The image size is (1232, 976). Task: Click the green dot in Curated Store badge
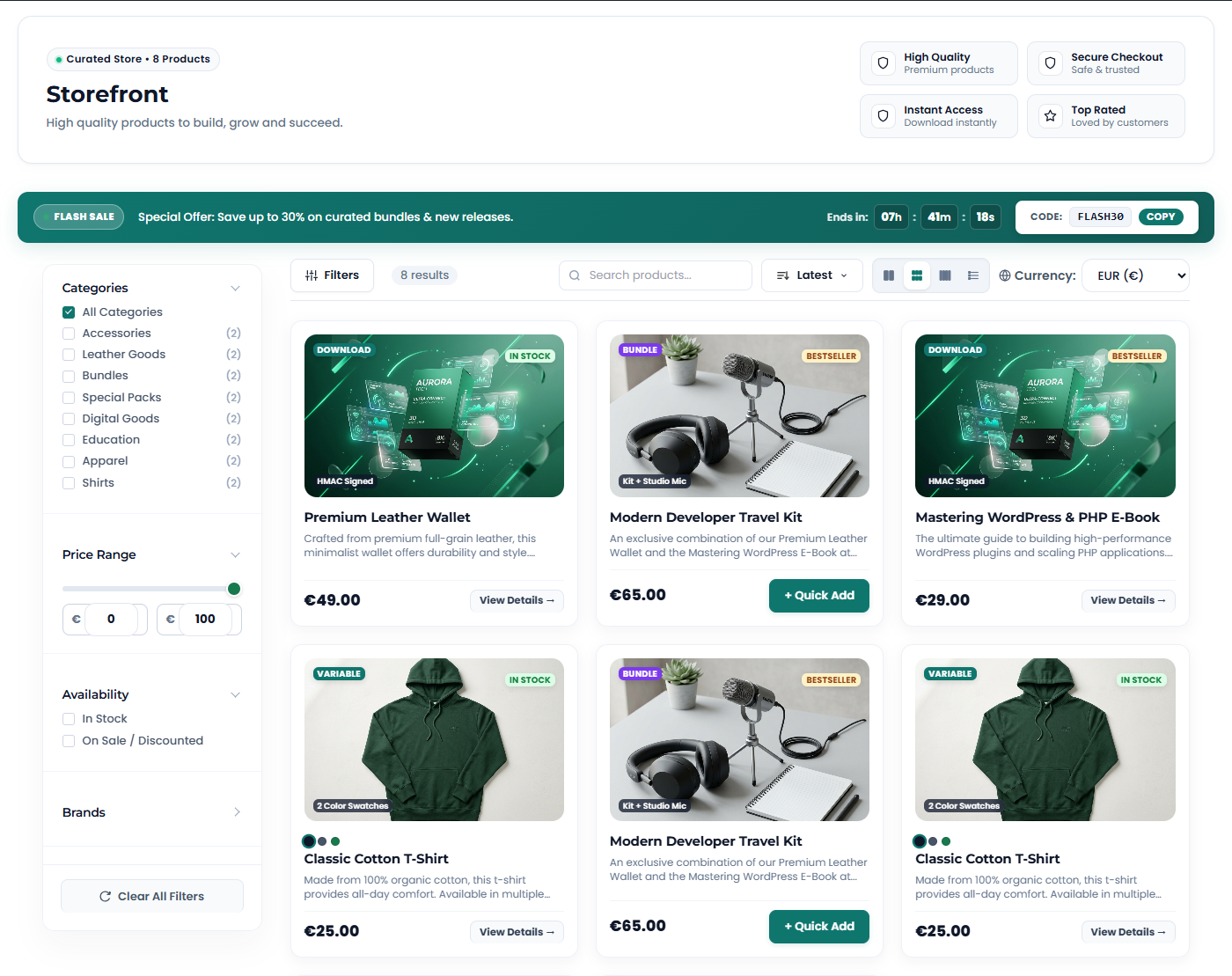(59, 60)
